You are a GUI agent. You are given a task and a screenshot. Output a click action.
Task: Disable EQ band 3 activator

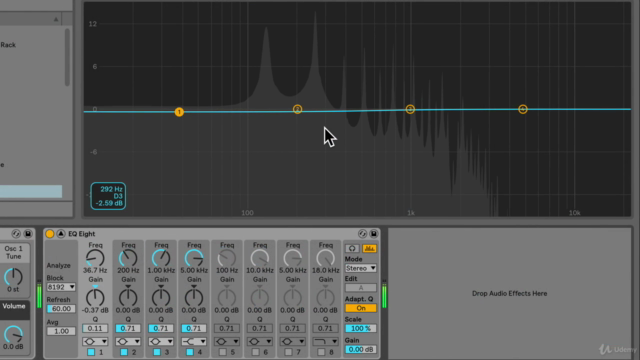pos(157,352)
